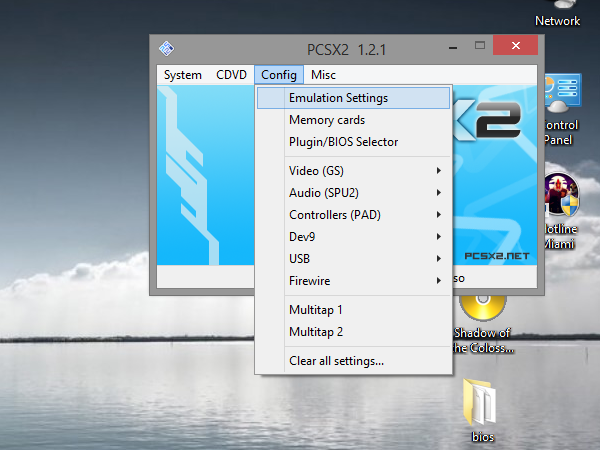Maximize the PCSX2 window
The width and height of the screenshot is (600, 450).
(480, 46)
